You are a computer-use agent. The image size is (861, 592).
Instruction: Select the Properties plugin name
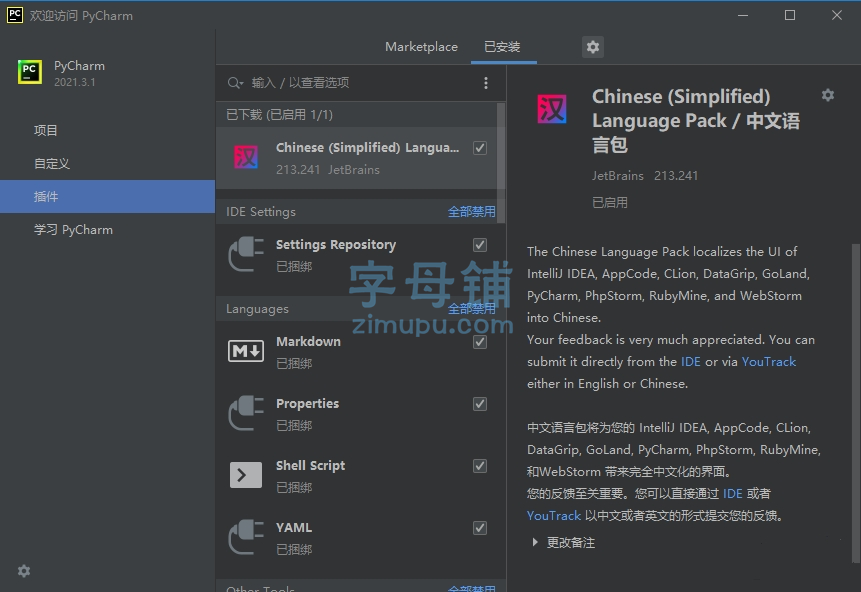[x=308, y=404]
